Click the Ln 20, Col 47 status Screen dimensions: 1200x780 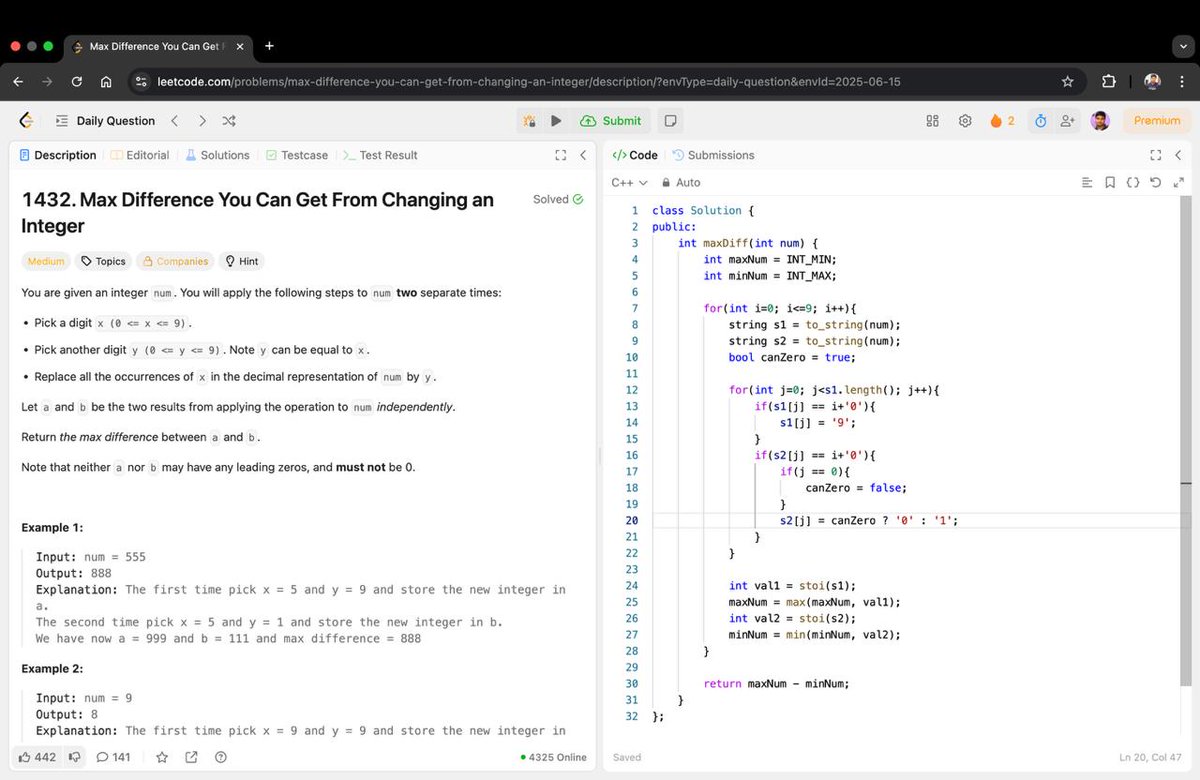pyautogui.click(x=1151, y=757)
